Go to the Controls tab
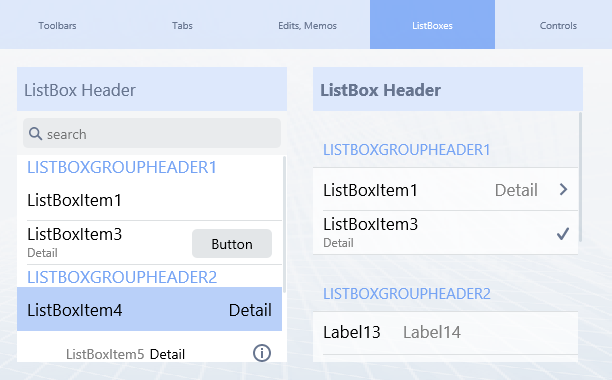612x380 pixels. (558, 25)
